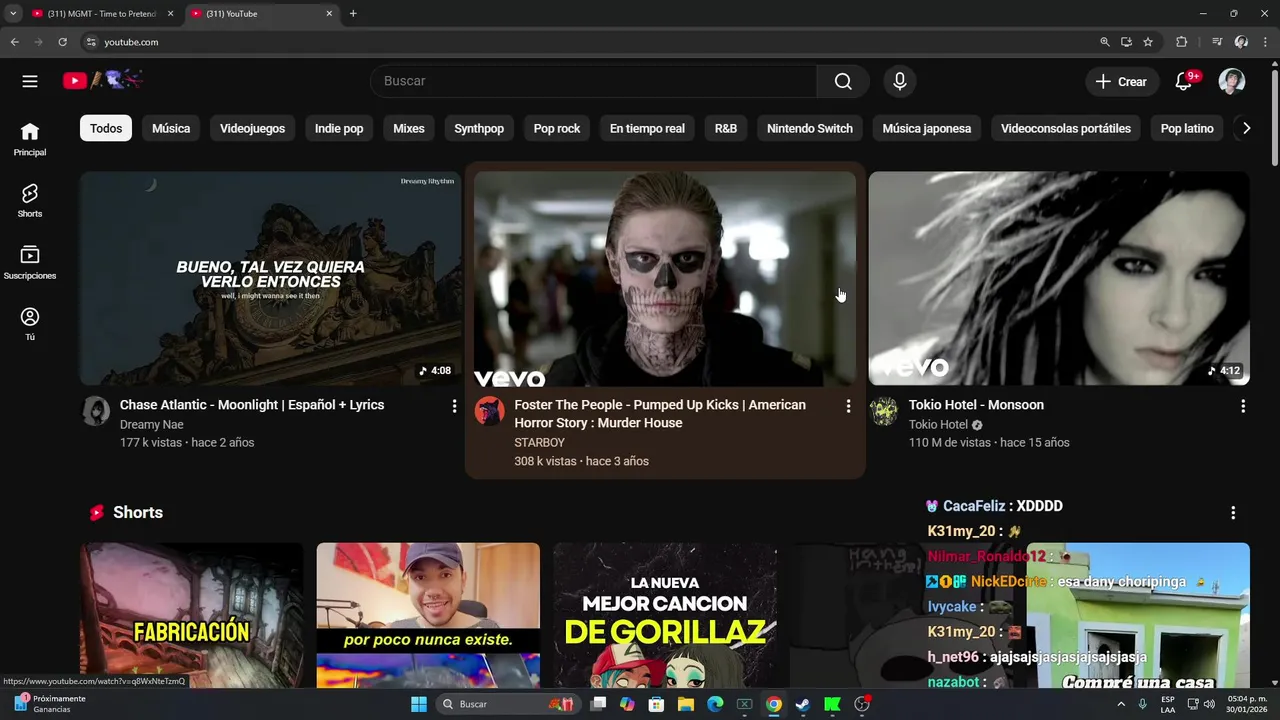The image size is (1280, 720).
Task: Select the Indie pop filter chip
Action: [x=339, y=128]
